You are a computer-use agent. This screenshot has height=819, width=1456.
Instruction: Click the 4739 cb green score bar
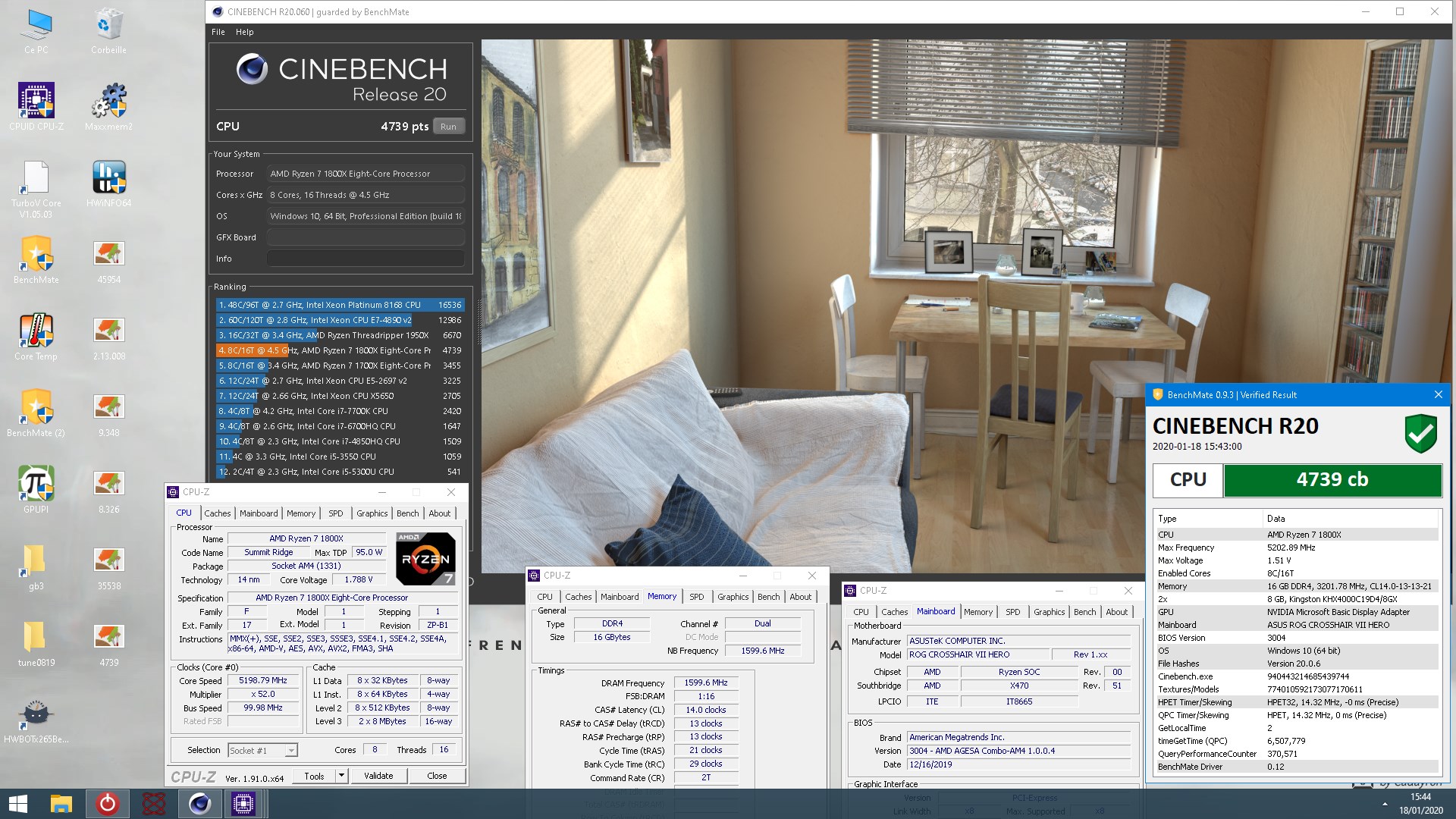click(1332, 479)
